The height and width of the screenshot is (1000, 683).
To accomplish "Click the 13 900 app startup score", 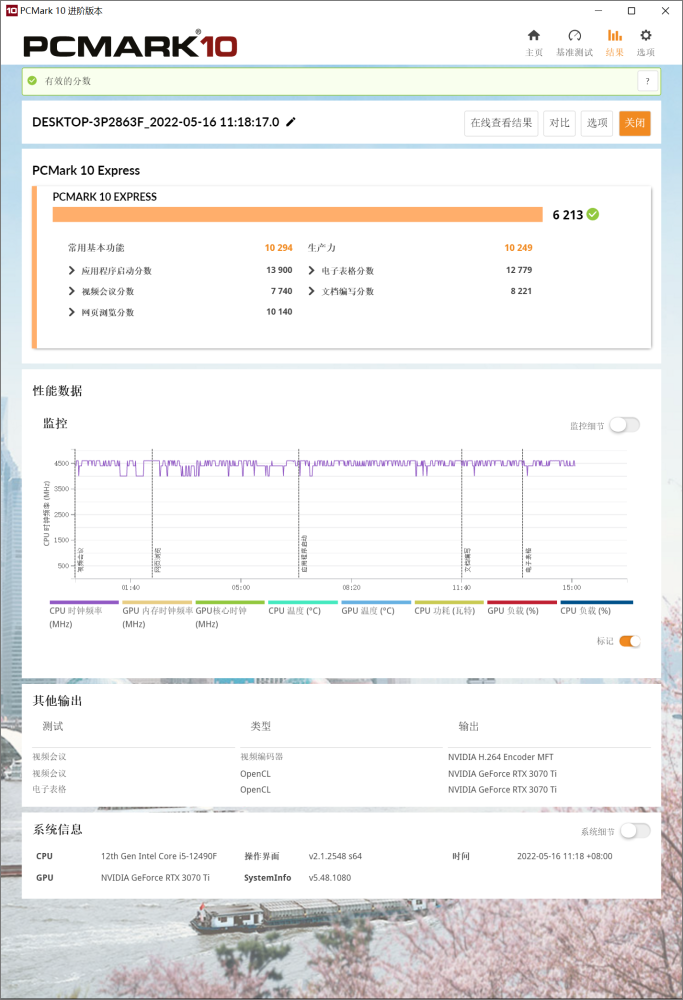I will coord(279,270).
